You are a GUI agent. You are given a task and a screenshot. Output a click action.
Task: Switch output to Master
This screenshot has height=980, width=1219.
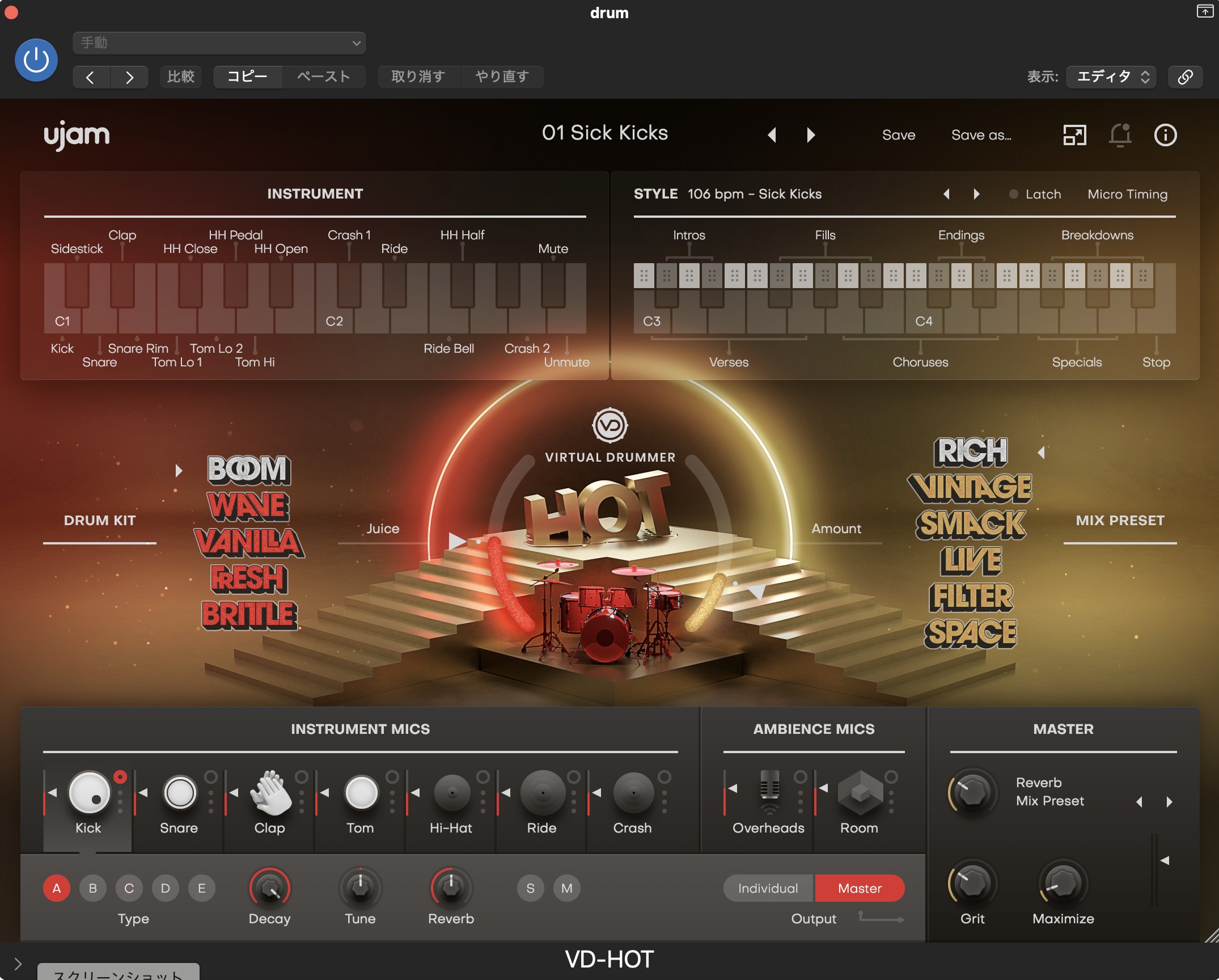tap(860, 888)
